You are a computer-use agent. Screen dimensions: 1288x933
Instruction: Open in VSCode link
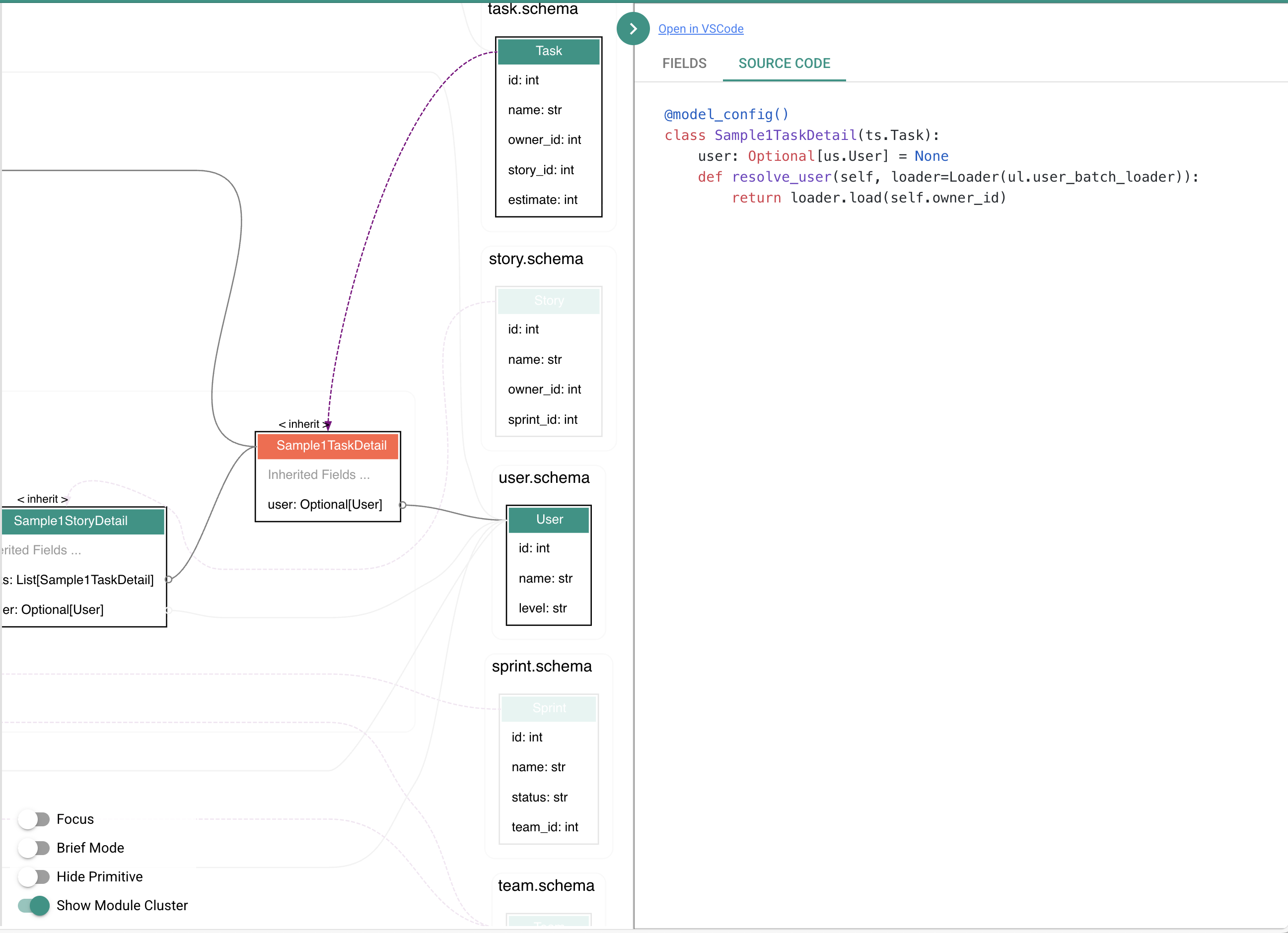click(x=700, y=29)
